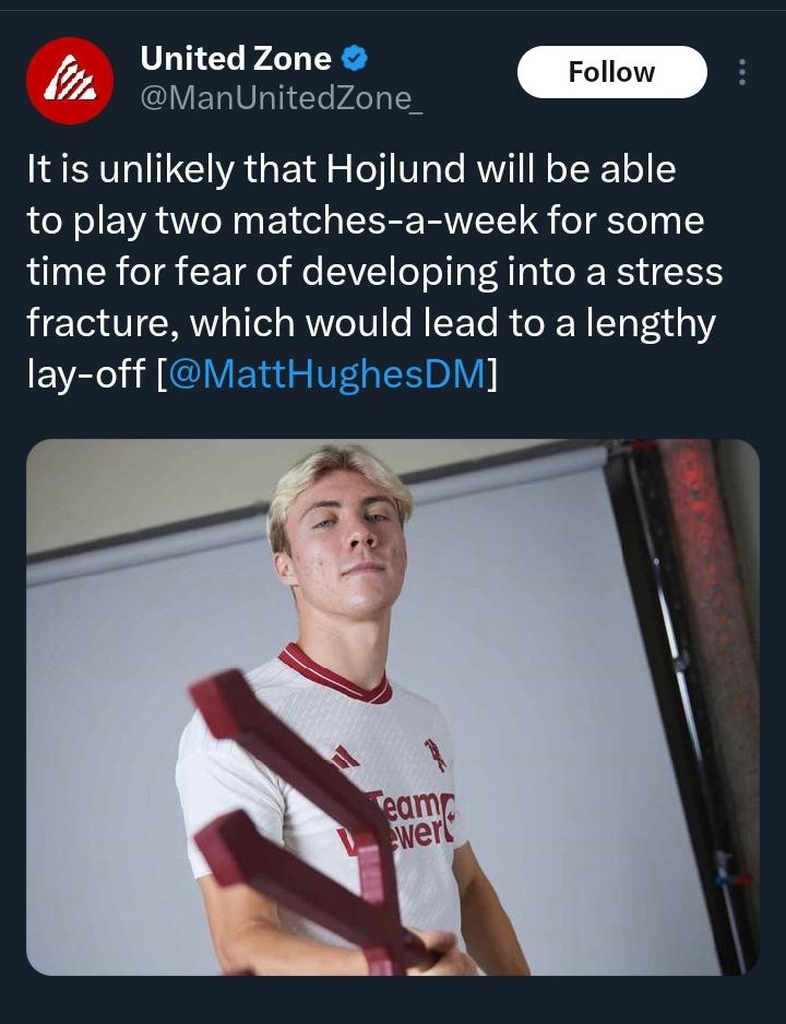Open the United Zone profile avatar
Image resolution: width=786 pixels, height=1024 pixels.
(x=70, y=80)
